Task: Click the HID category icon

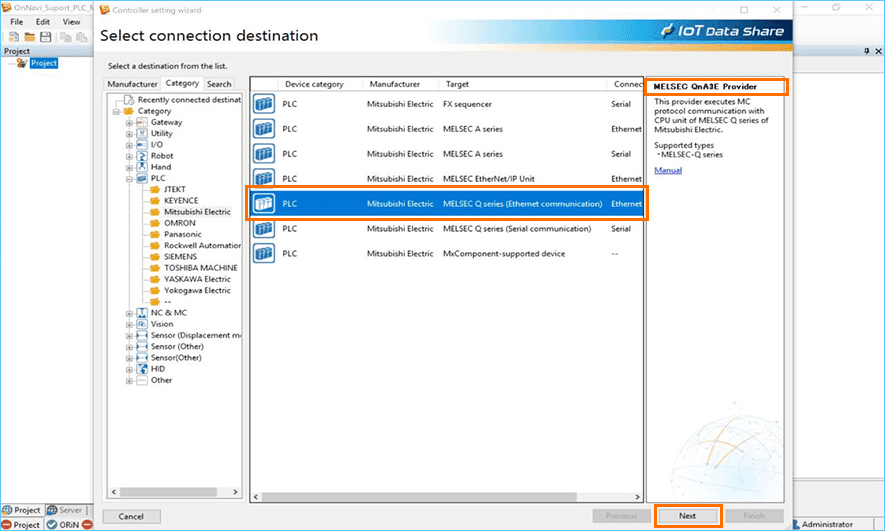Action: 142,368
